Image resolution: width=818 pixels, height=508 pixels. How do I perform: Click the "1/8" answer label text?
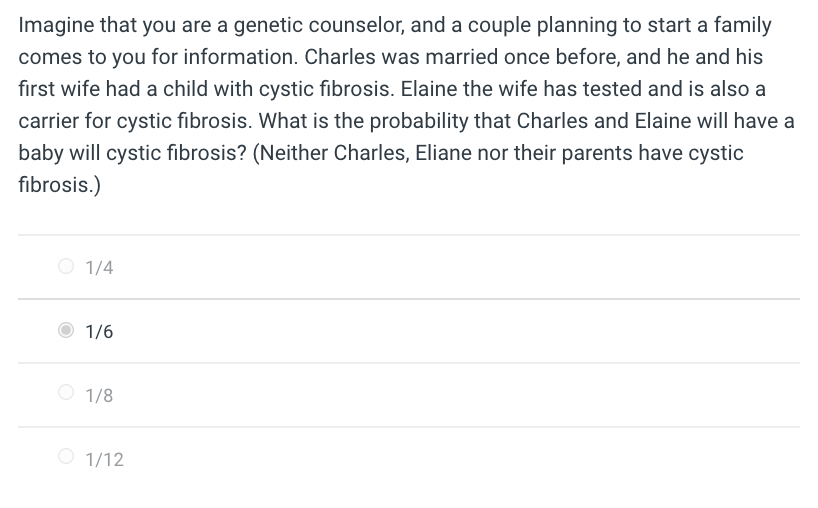99,396
